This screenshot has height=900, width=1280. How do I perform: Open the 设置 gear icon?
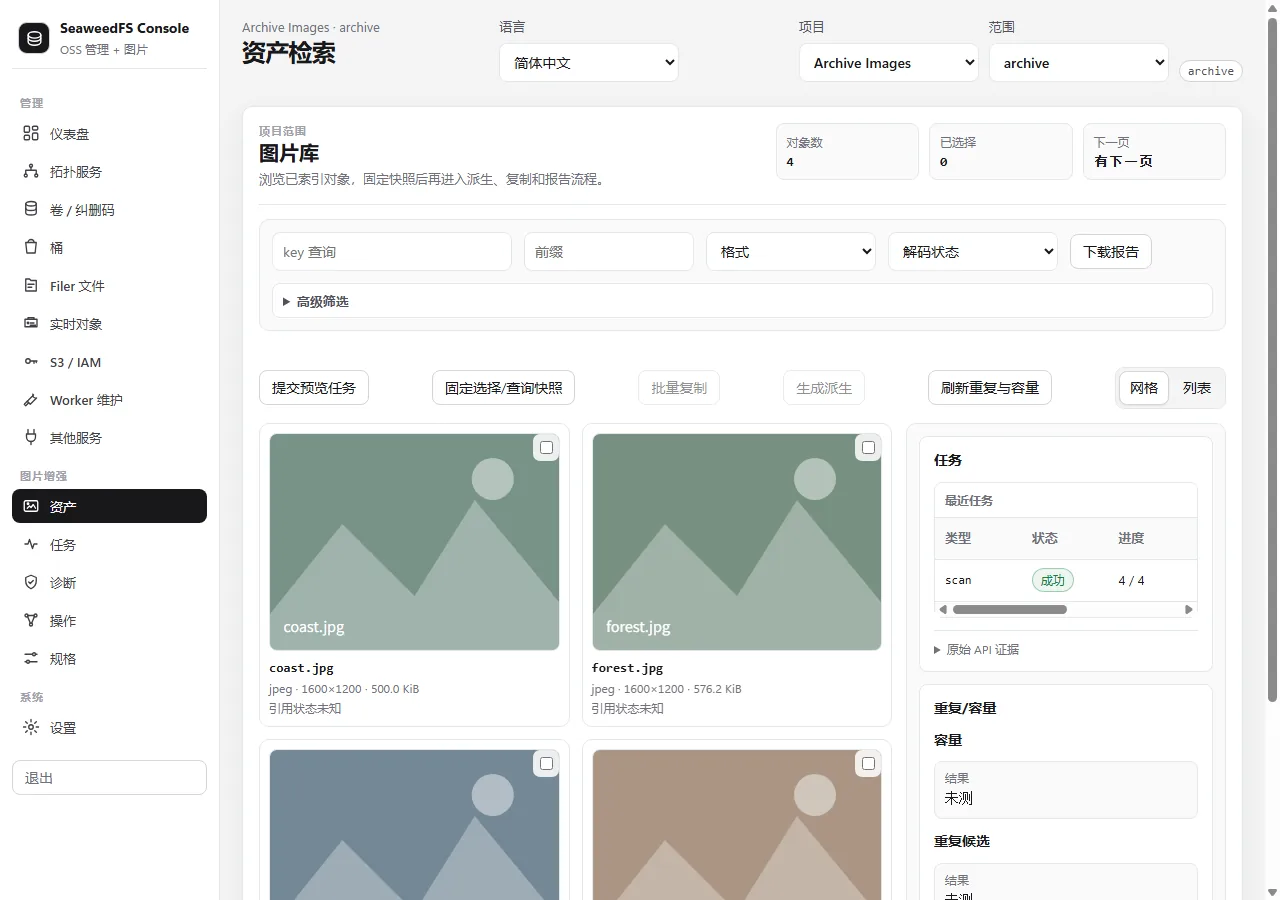click(x=31, y=728)
